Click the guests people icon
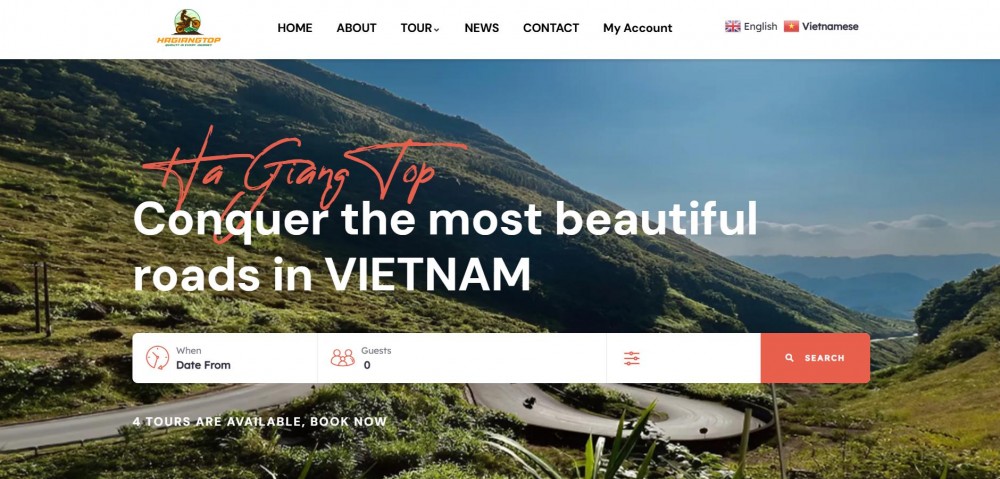This screenshot has width=1000, height=479. pos(342,358)
